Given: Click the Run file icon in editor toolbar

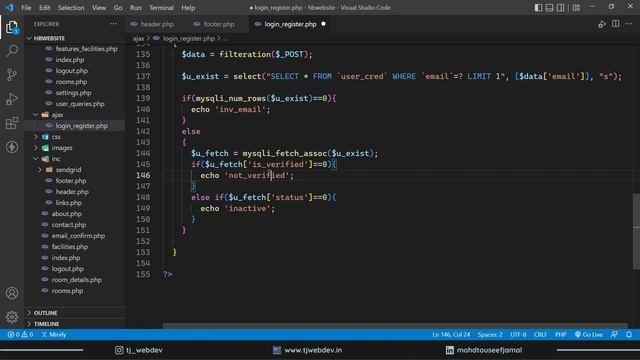Looking at the screenshot, I should click(x=602, y=24).
